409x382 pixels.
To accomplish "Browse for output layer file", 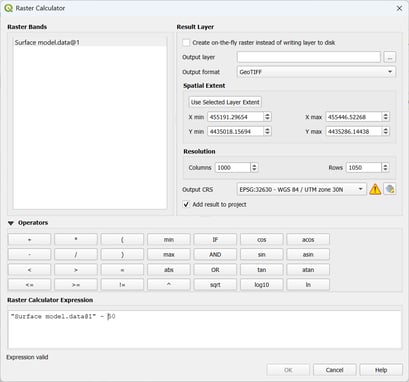I will (390, 57).
